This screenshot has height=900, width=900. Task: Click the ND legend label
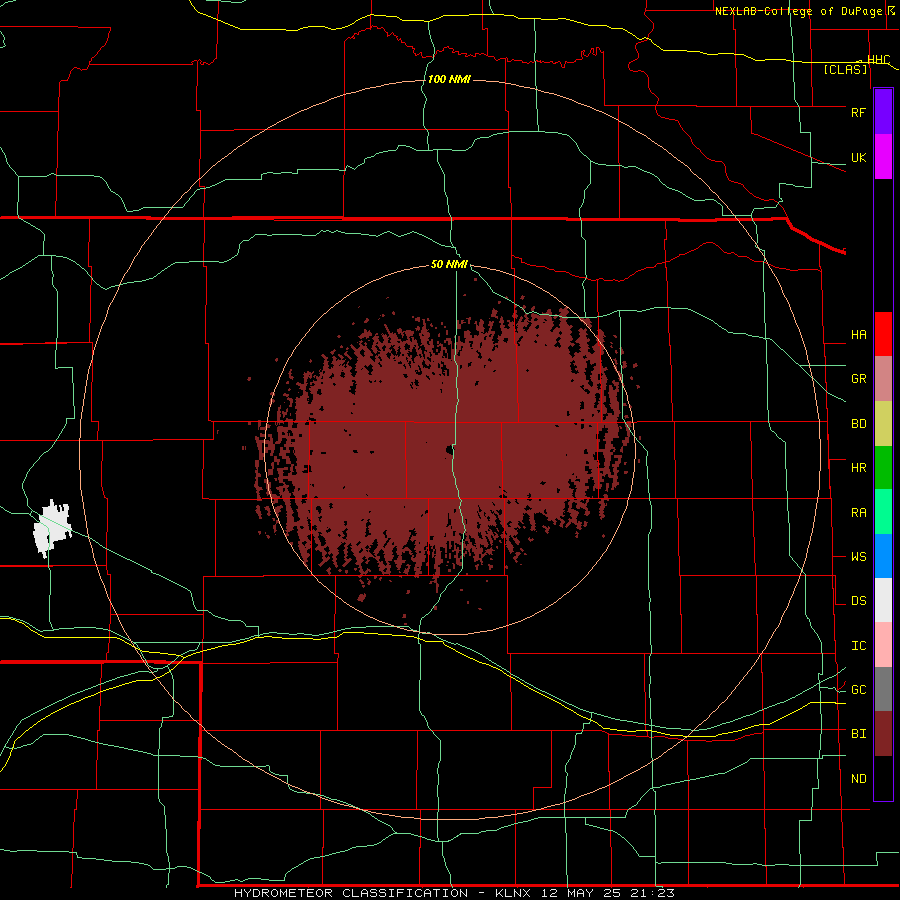(858, 779)
